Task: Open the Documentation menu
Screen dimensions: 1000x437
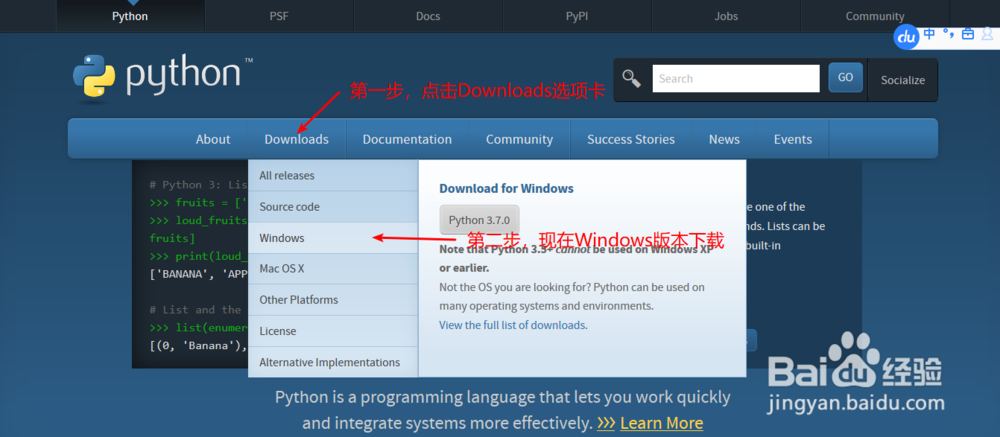Action: [407, 139]
